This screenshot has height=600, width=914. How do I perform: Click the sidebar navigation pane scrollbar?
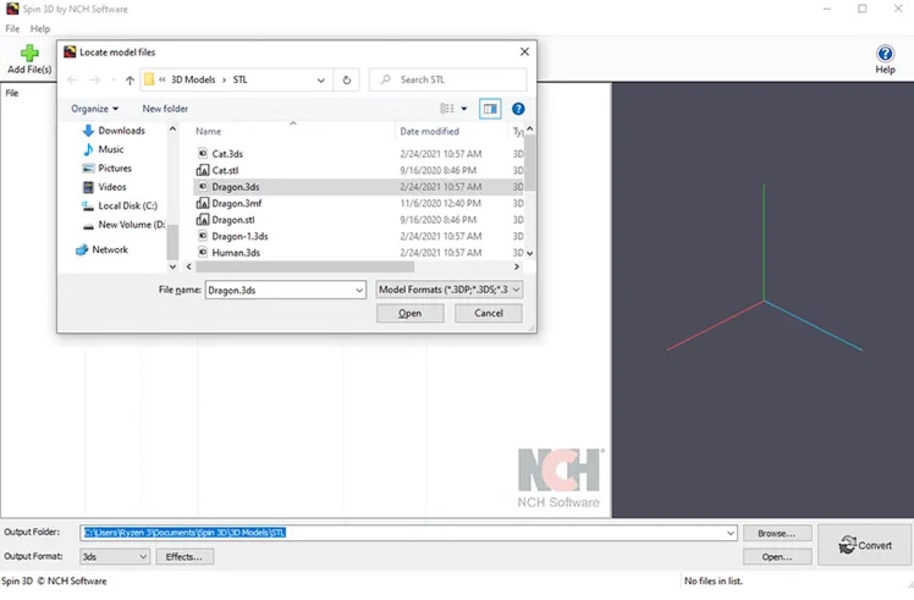[x=172, y=241]
